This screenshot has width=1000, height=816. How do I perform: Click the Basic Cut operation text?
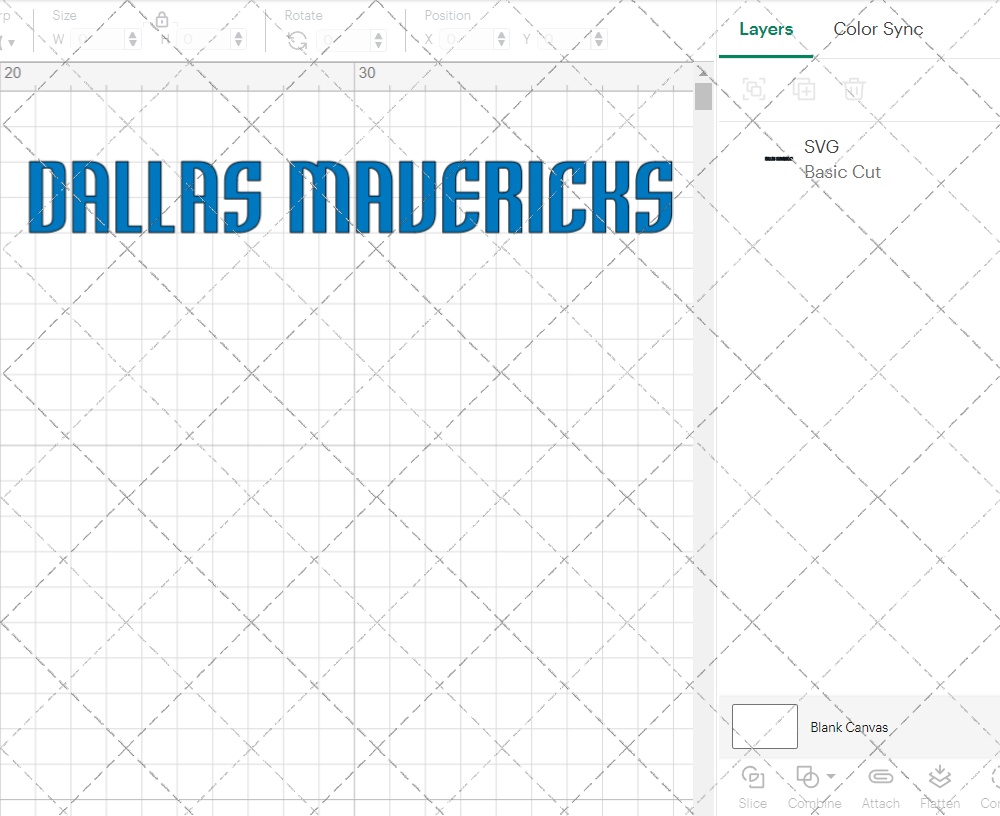[x=842, y=172]
